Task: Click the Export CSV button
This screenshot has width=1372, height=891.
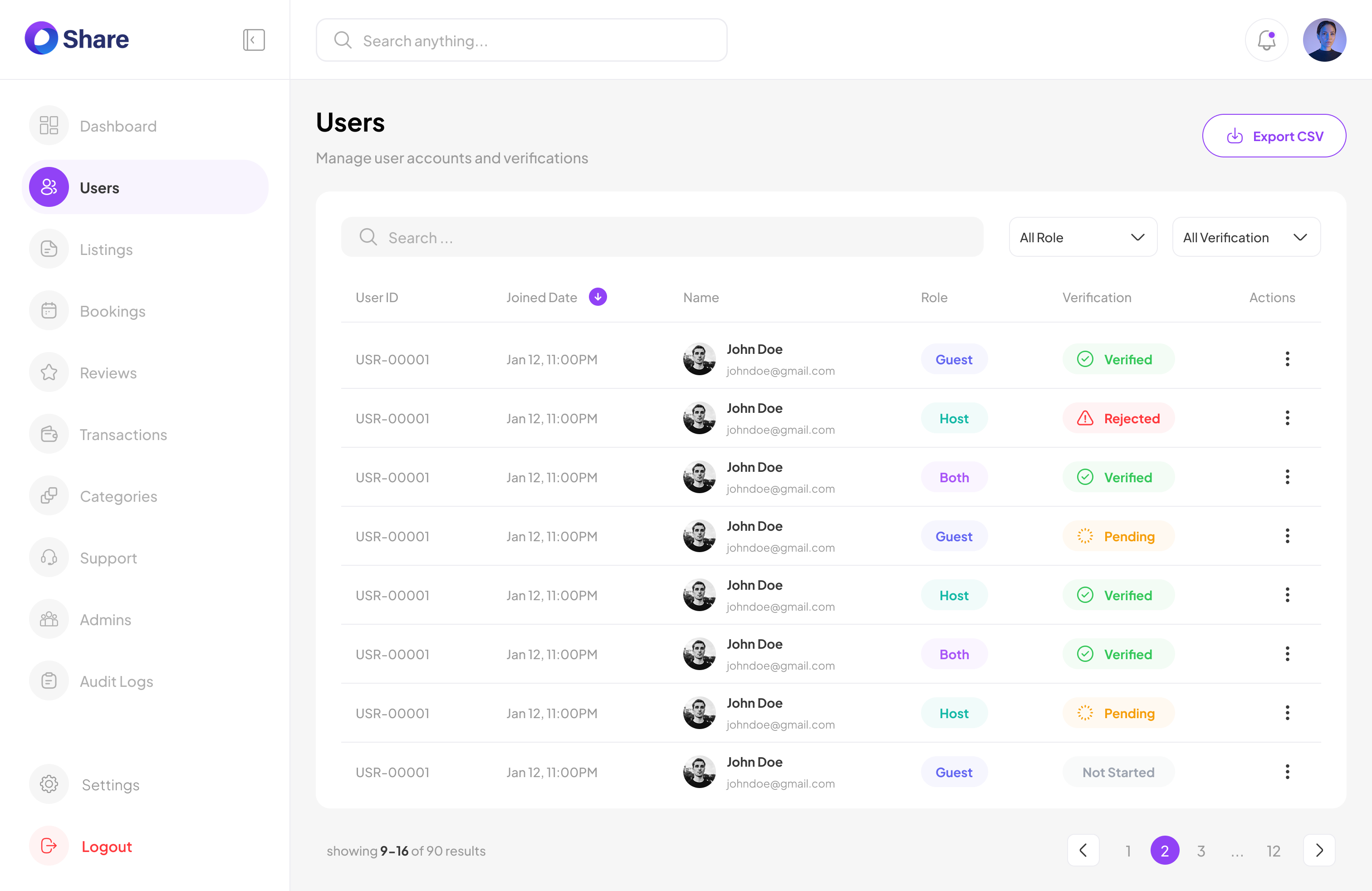Action: (1274, 136)
